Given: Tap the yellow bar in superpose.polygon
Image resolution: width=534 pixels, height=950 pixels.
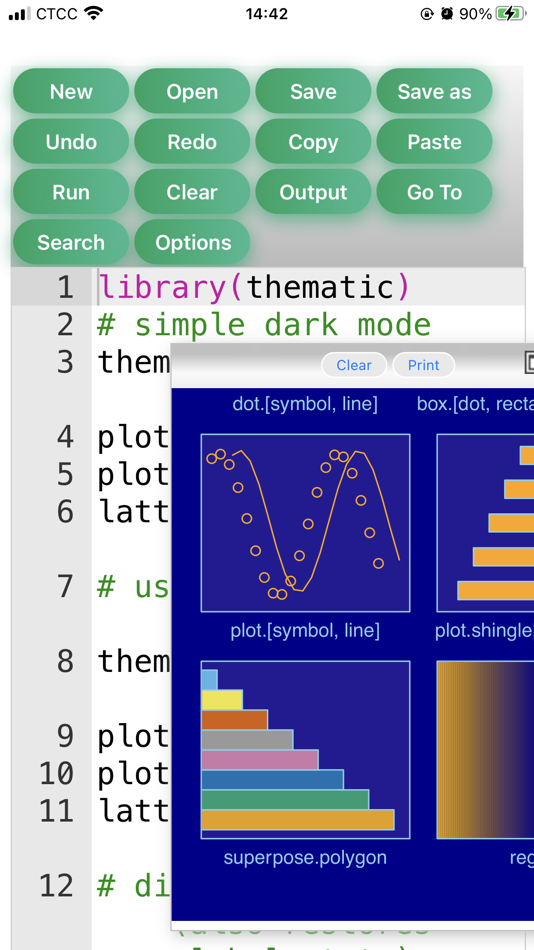Looking at the screenshot, I should tap(222, 700).
